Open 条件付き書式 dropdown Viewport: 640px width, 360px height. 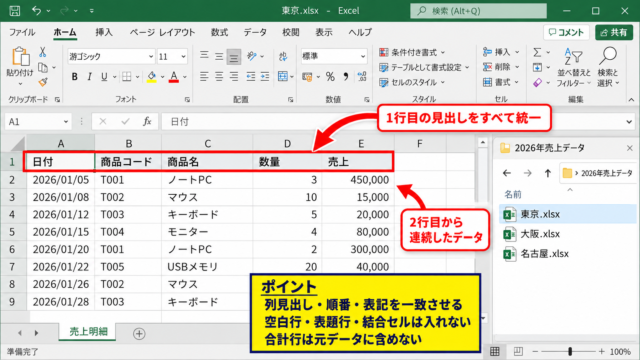[x=412, y=52]
